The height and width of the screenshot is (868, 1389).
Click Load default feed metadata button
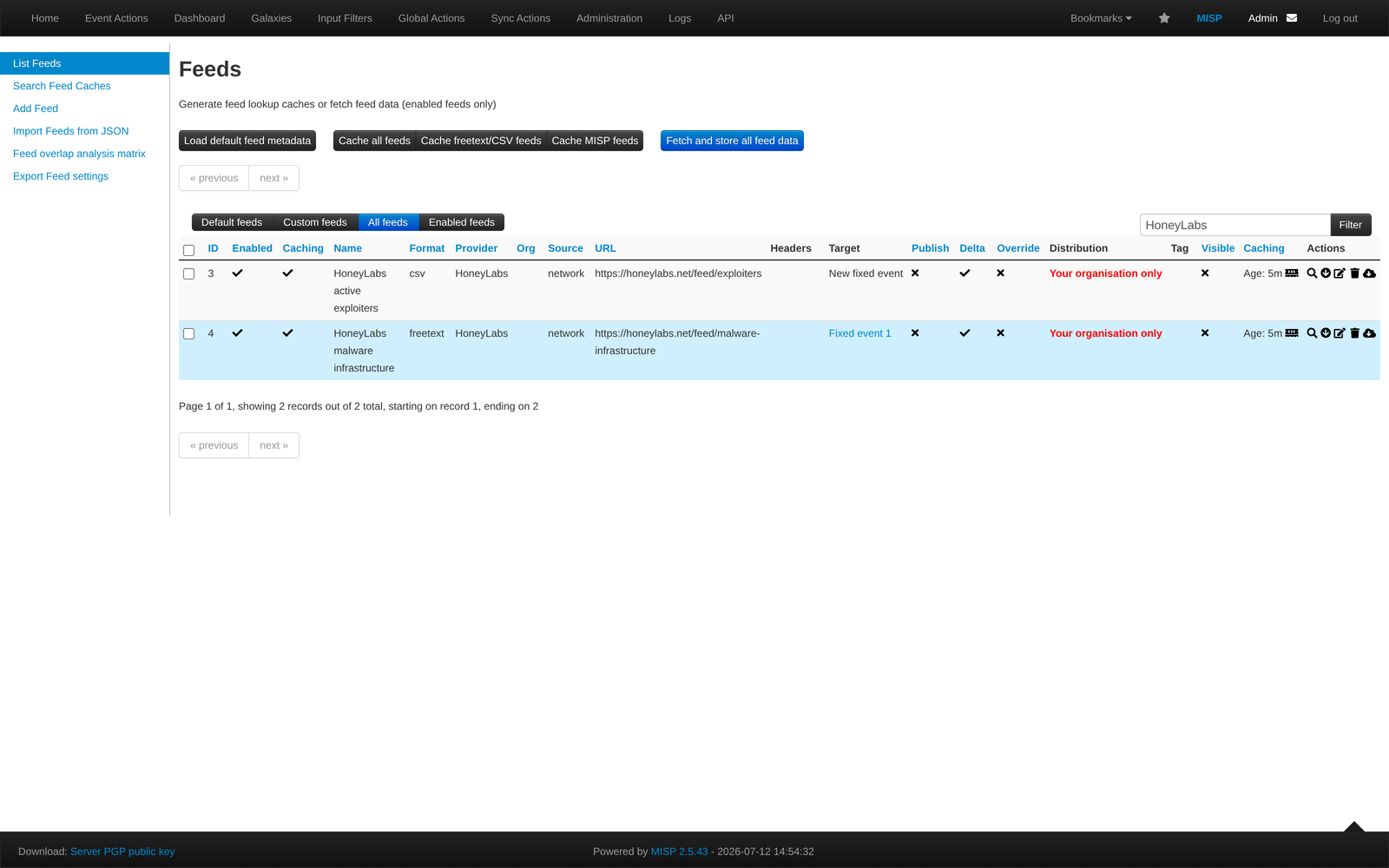tap(247, 141)
